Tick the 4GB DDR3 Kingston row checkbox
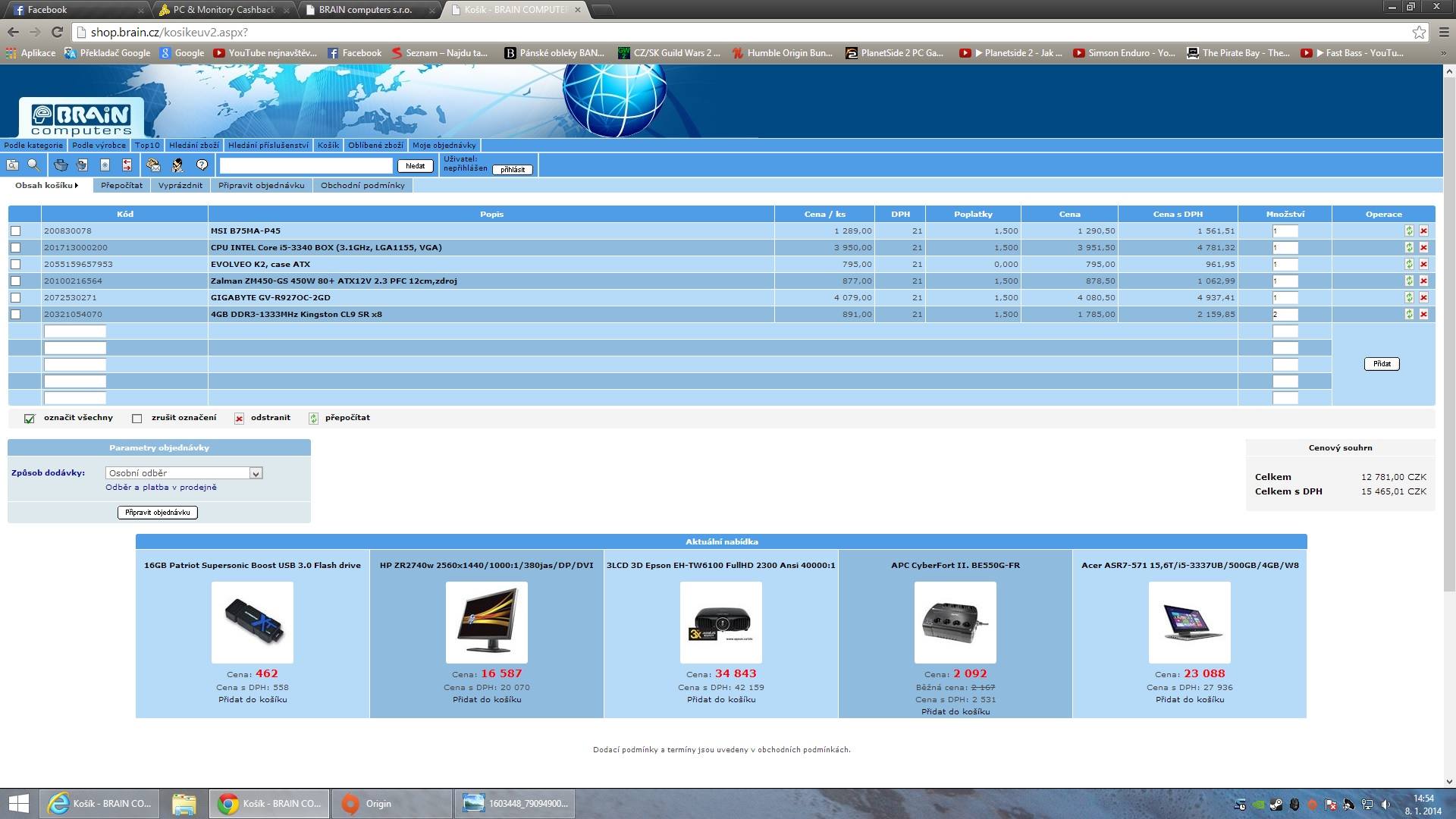Image resolution: width=1456 pixels, height=819 pixels. coord(15,315)
